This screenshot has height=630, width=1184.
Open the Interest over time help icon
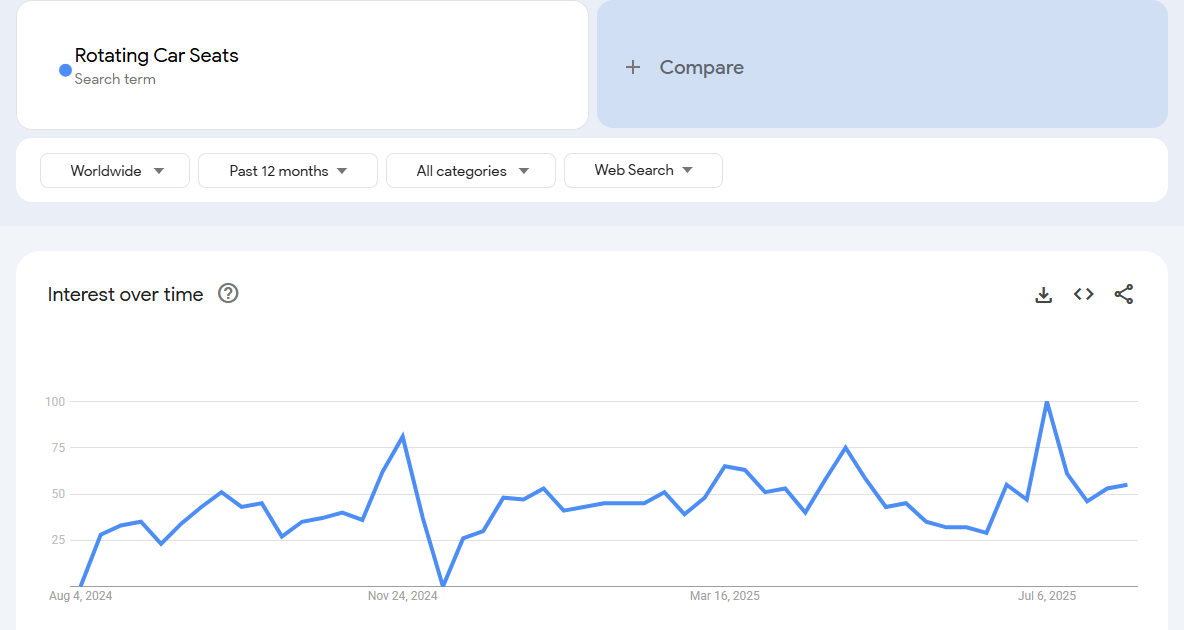[x=228, y=293]
